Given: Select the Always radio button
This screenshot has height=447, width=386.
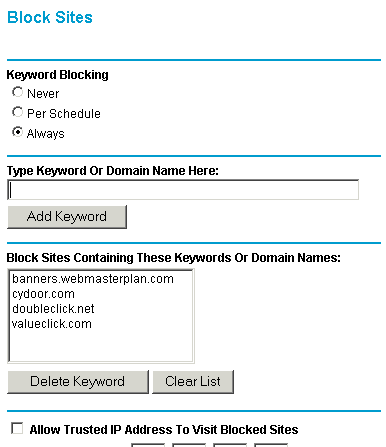Looking at the screenshot, I should click(17, 132).
